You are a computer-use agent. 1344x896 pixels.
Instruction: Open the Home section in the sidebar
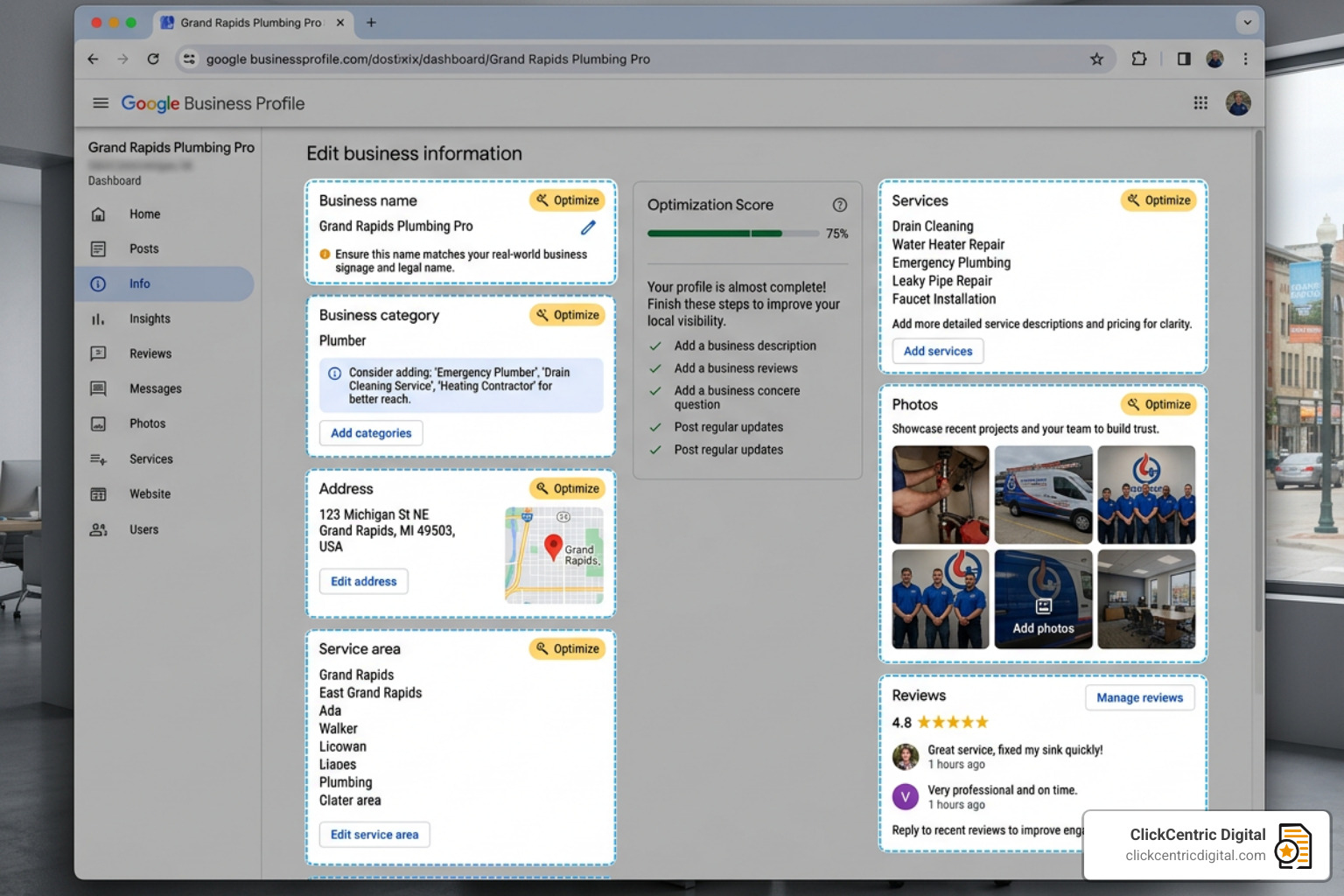(x=144, y=213)
